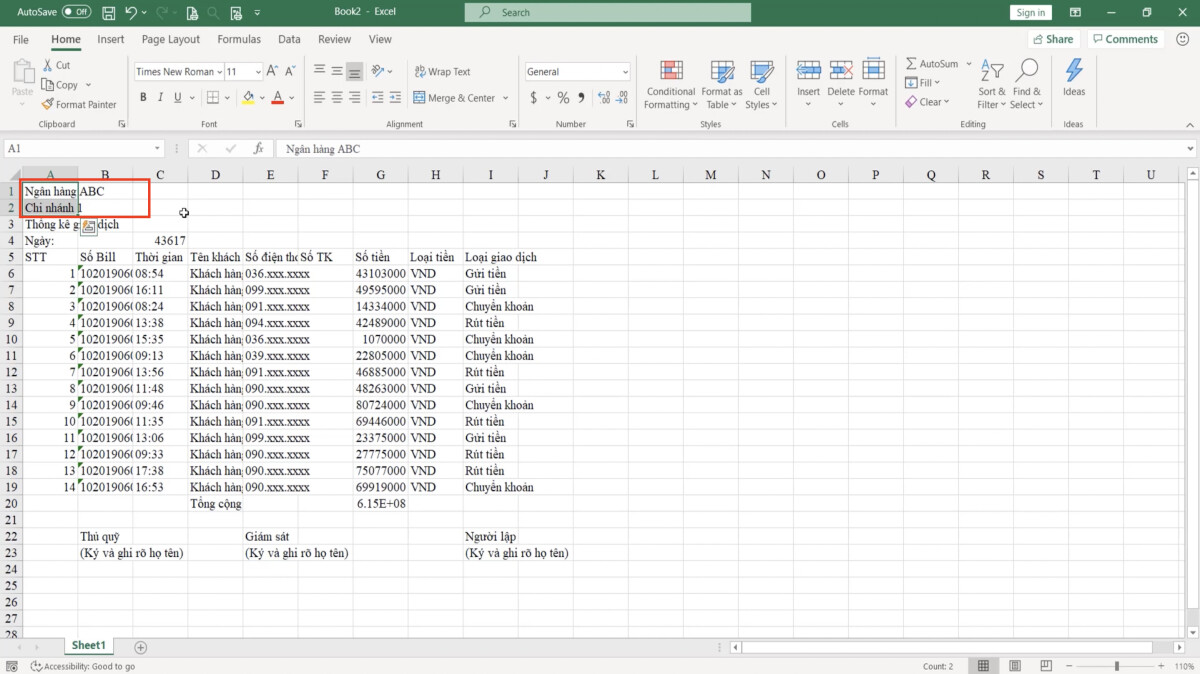Select the Sheet1 tab
Image resolution: width=1200 pixels, height=674 pixels.
[x=88, y=646]
